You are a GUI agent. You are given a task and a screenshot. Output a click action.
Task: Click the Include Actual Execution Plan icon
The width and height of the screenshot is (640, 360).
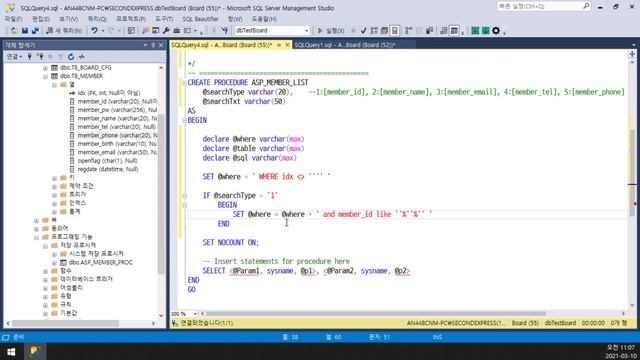[409, 31]
